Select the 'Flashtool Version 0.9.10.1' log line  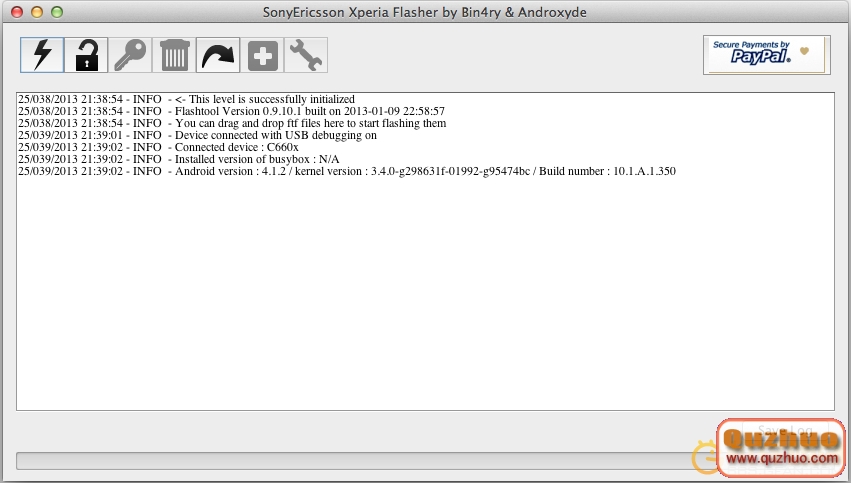(231, 111)
